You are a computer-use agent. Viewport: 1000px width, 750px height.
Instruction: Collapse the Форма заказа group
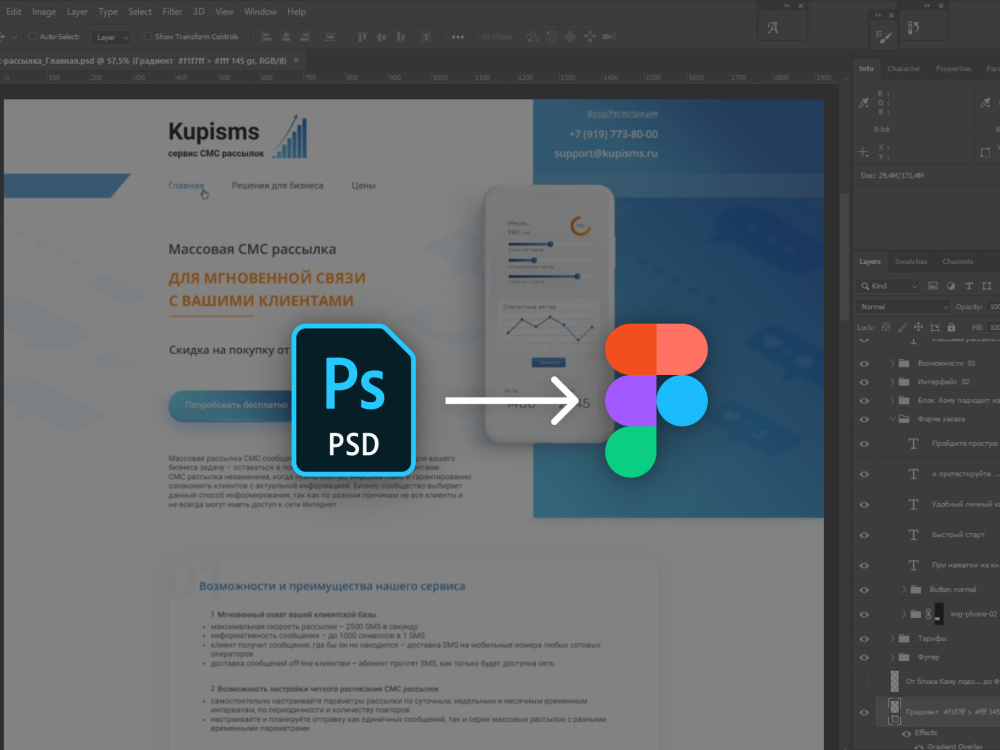point(892,419)
